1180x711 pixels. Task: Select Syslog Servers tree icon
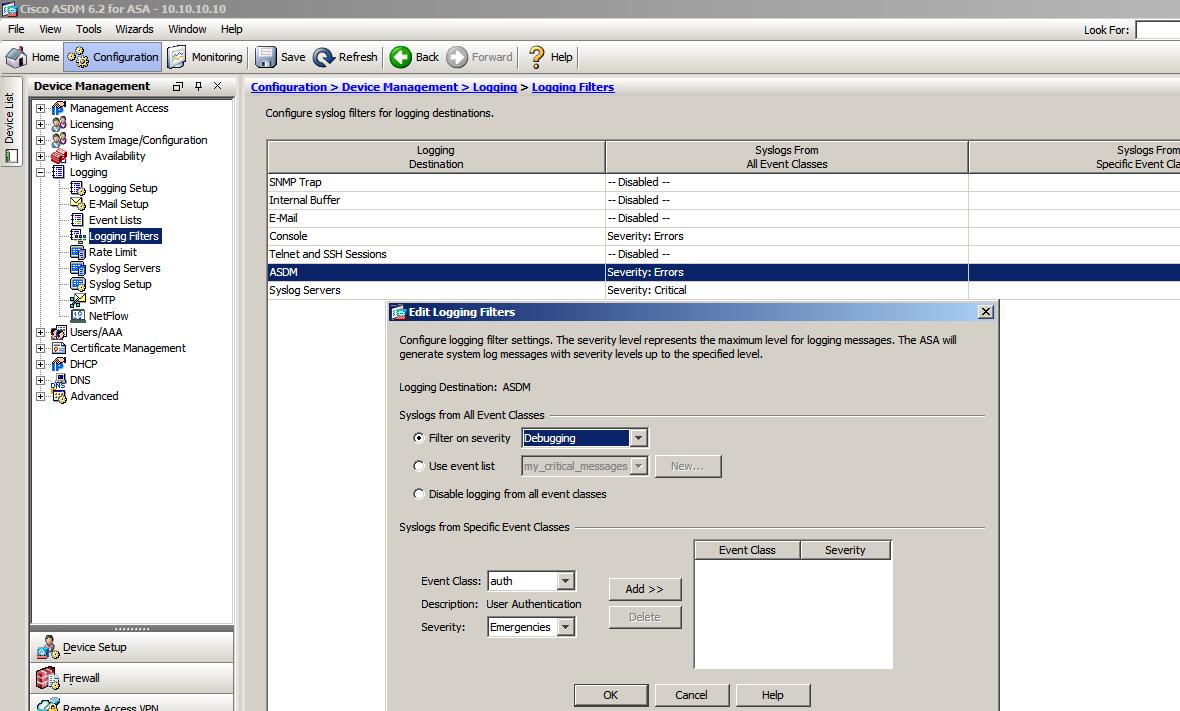[x=78, y=268]
